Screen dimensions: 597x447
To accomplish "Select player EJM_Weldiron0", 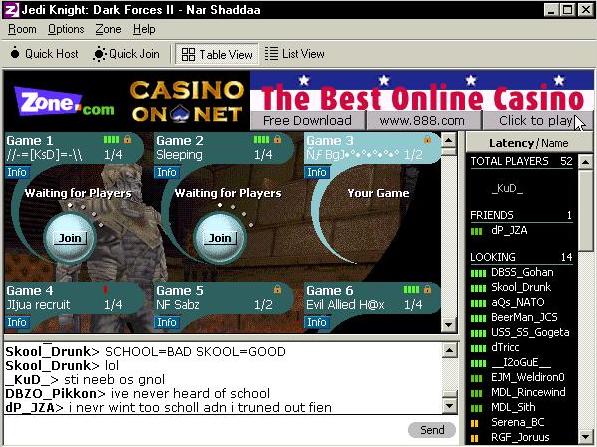I will (527, 377).
